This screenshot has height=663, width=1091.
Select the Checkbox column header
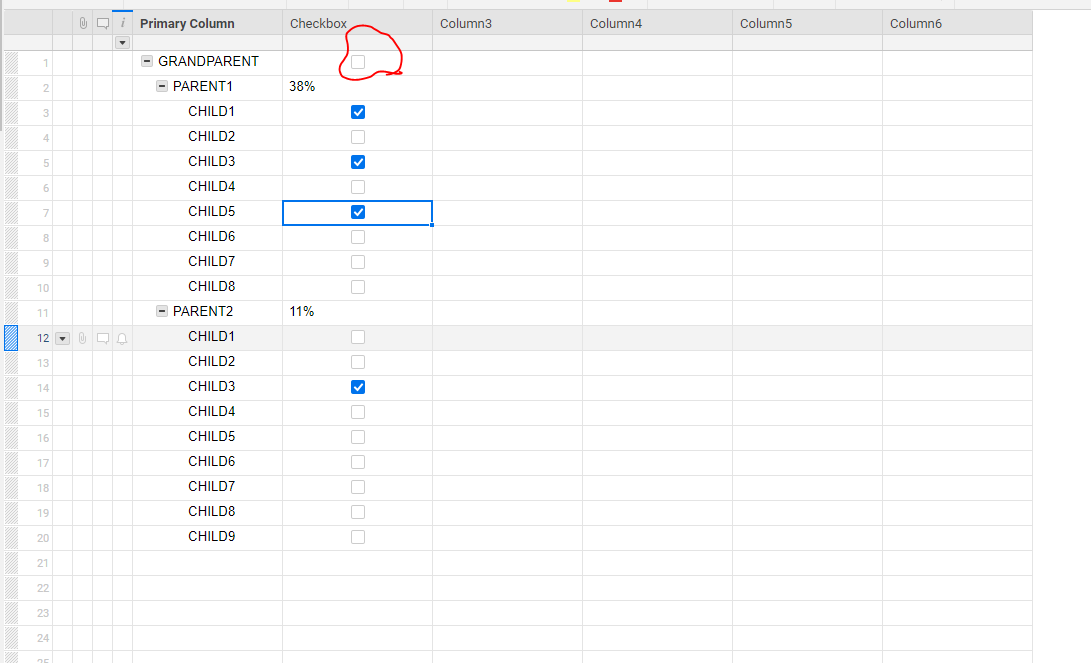(318, 22)
